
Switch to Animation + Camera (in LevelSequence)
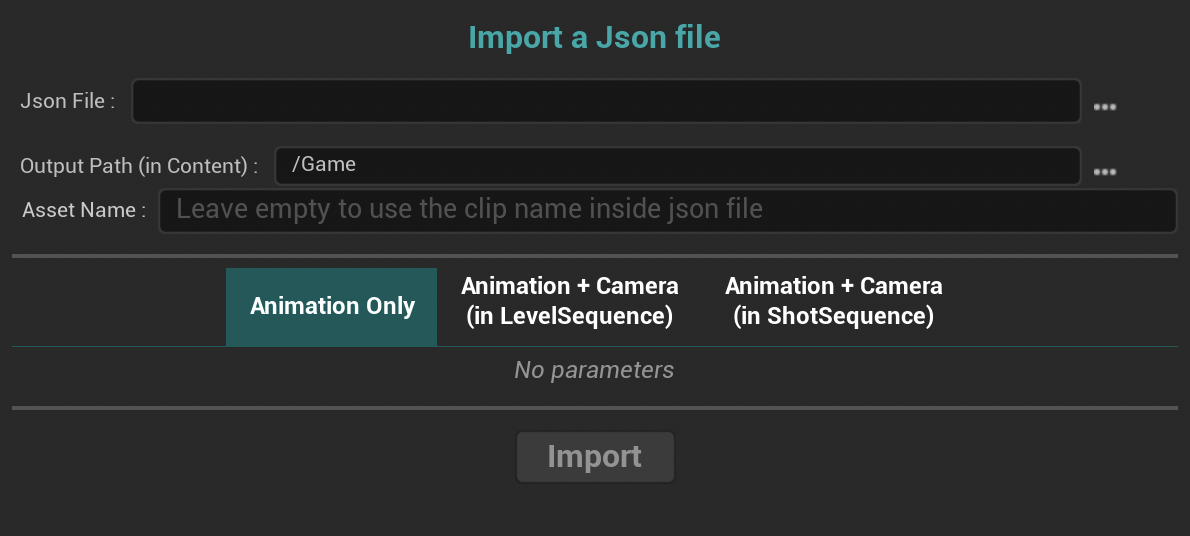click(x=569, y=301)
